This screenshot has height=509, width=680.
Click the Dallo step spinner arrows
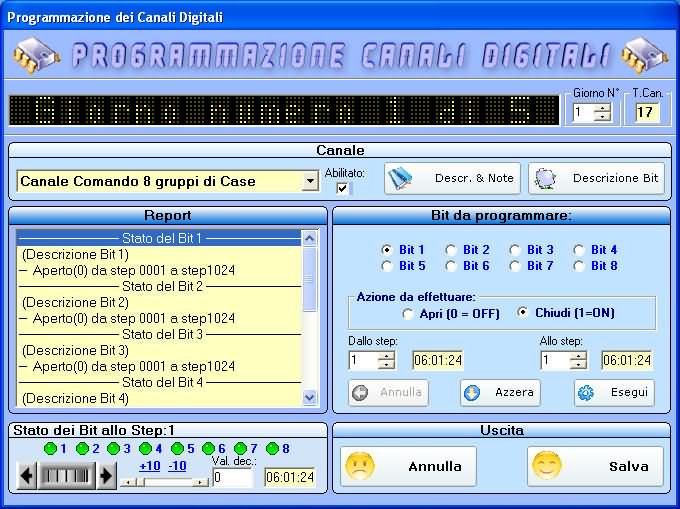click(386, 360)
